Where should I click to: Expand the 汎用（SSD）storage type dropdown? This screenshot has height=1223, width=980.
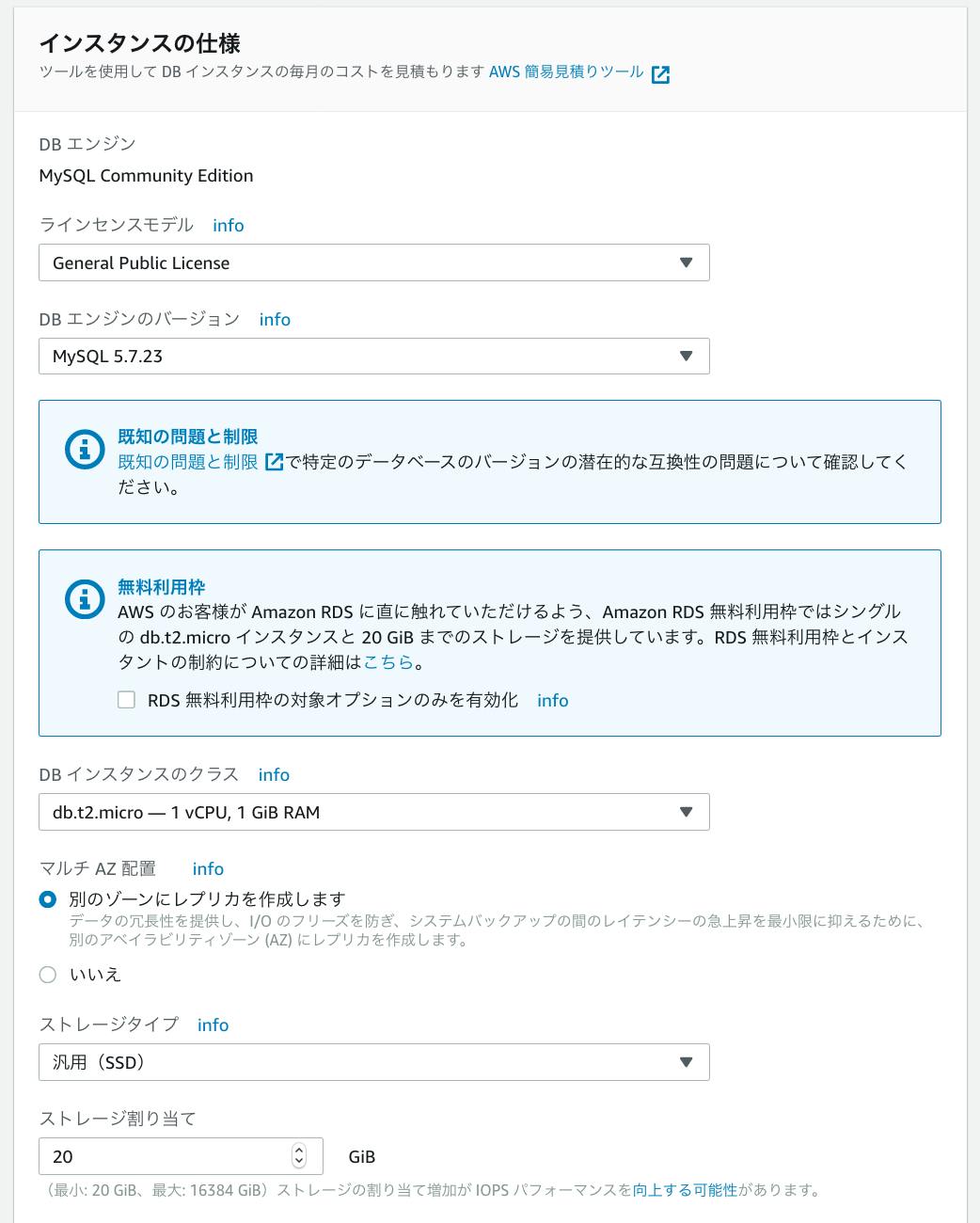(373, 1062)
